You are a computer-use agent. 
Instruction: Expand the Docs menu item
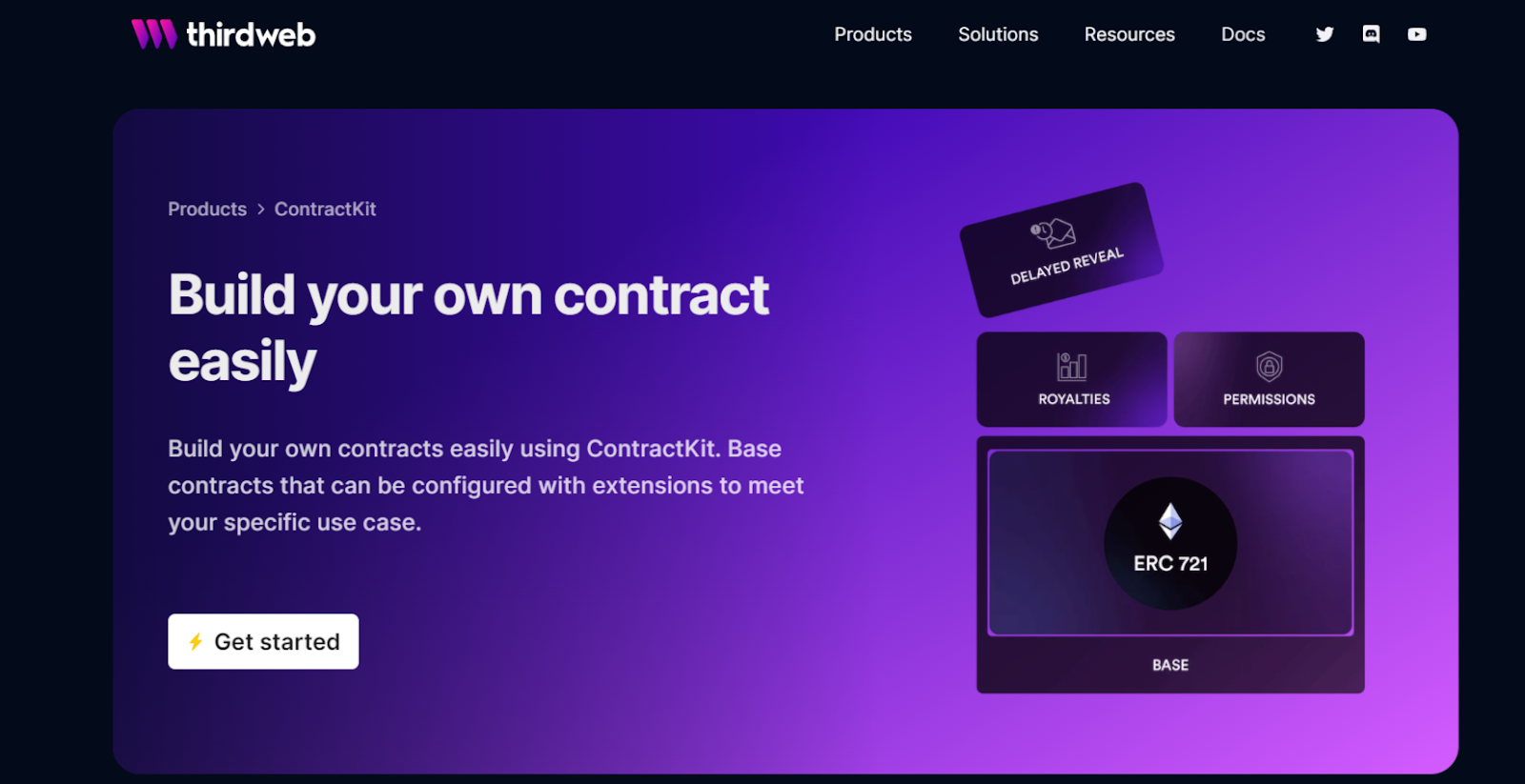[x=1242, y=33]
